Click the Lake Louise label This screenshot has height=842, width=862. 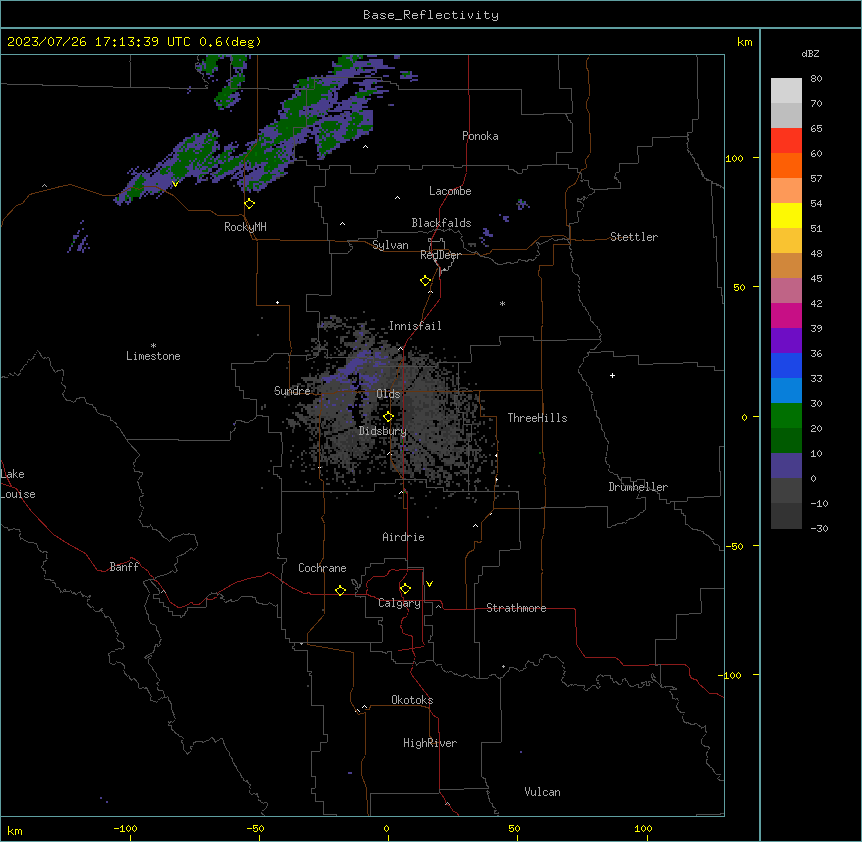pos(18,484)
